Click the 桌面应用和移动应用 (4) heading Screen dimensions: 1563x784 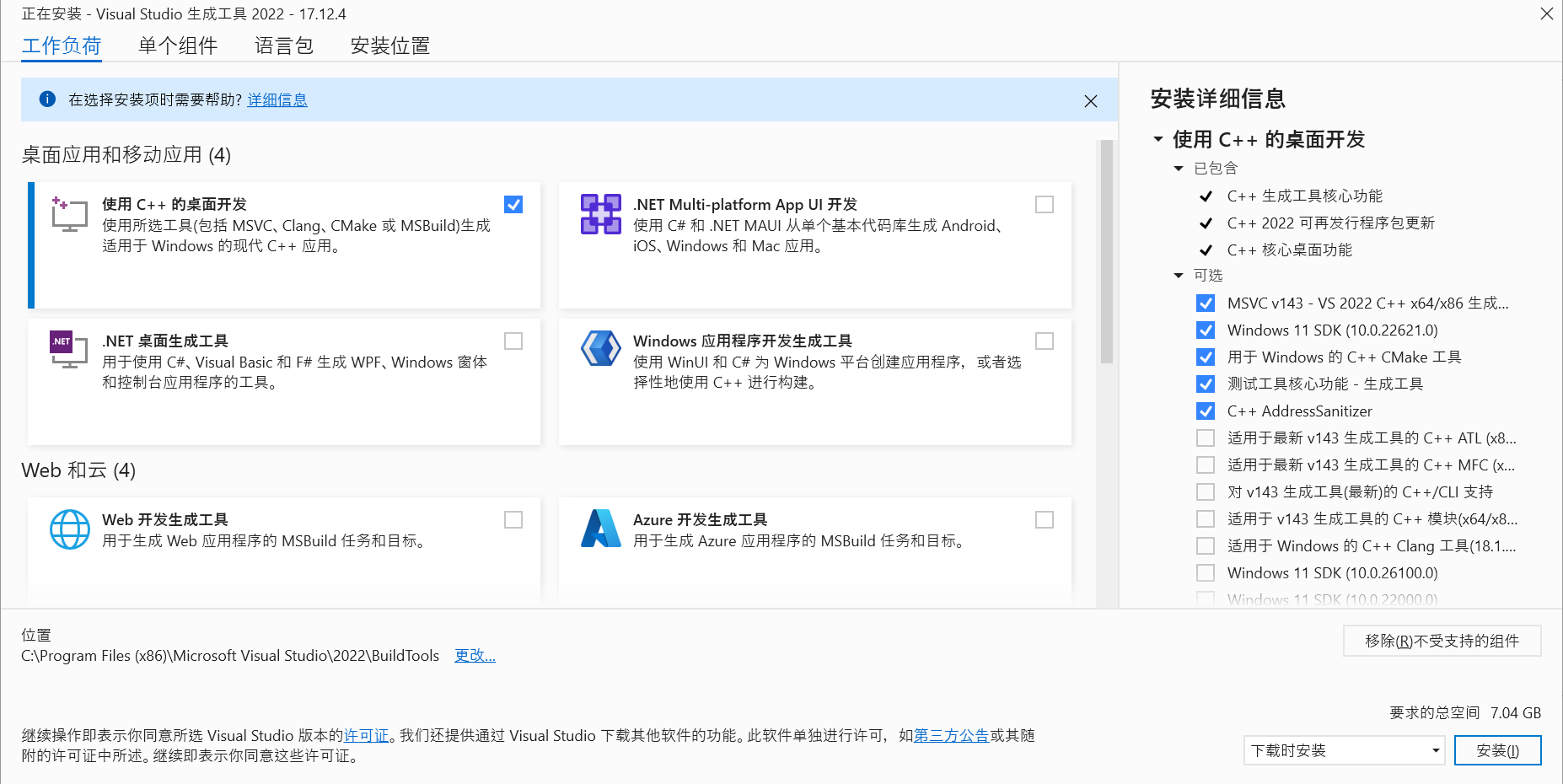click(126, 155)
